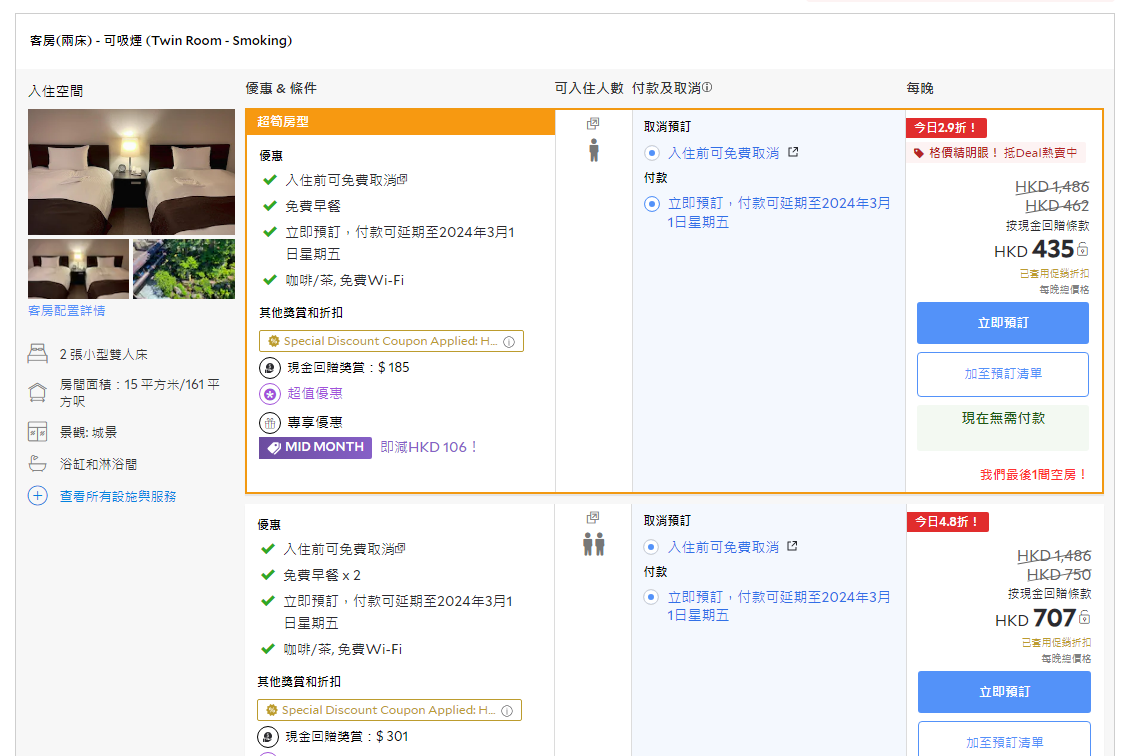Click 立即預訂 button for HKD 707 offer

(1004, 692)
